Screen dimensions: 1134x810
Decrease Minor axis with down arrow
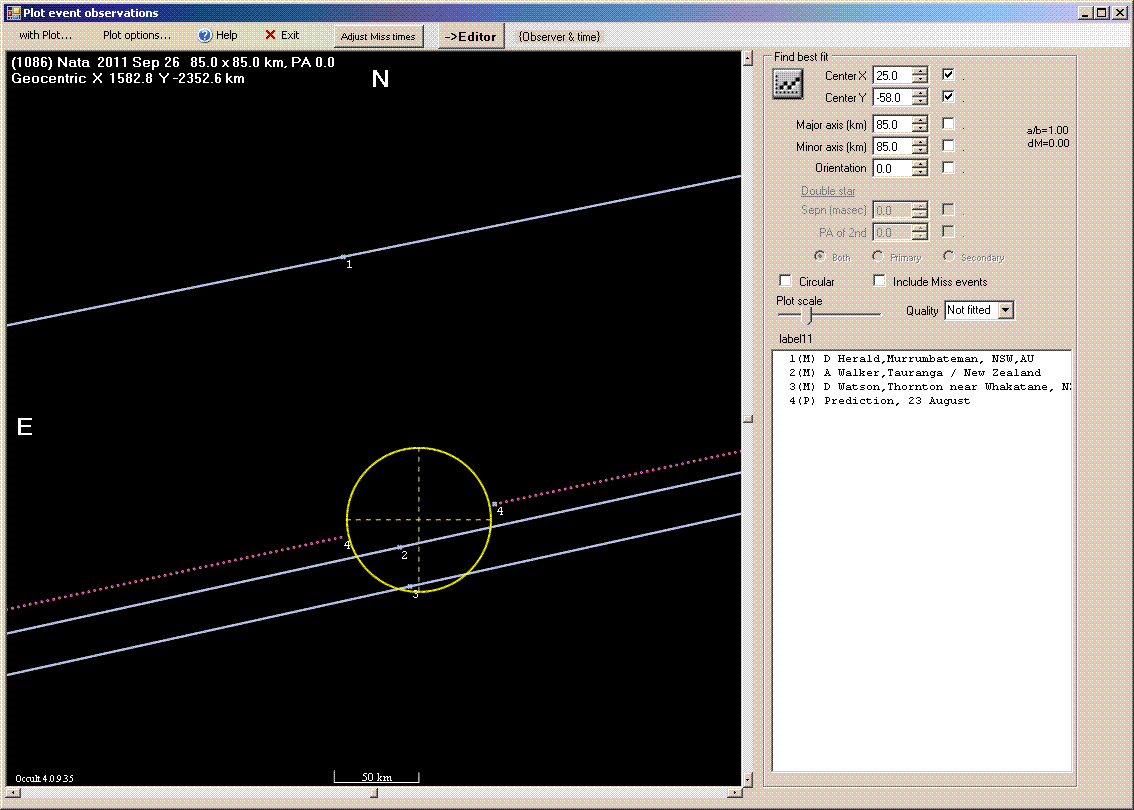point(919,150)
